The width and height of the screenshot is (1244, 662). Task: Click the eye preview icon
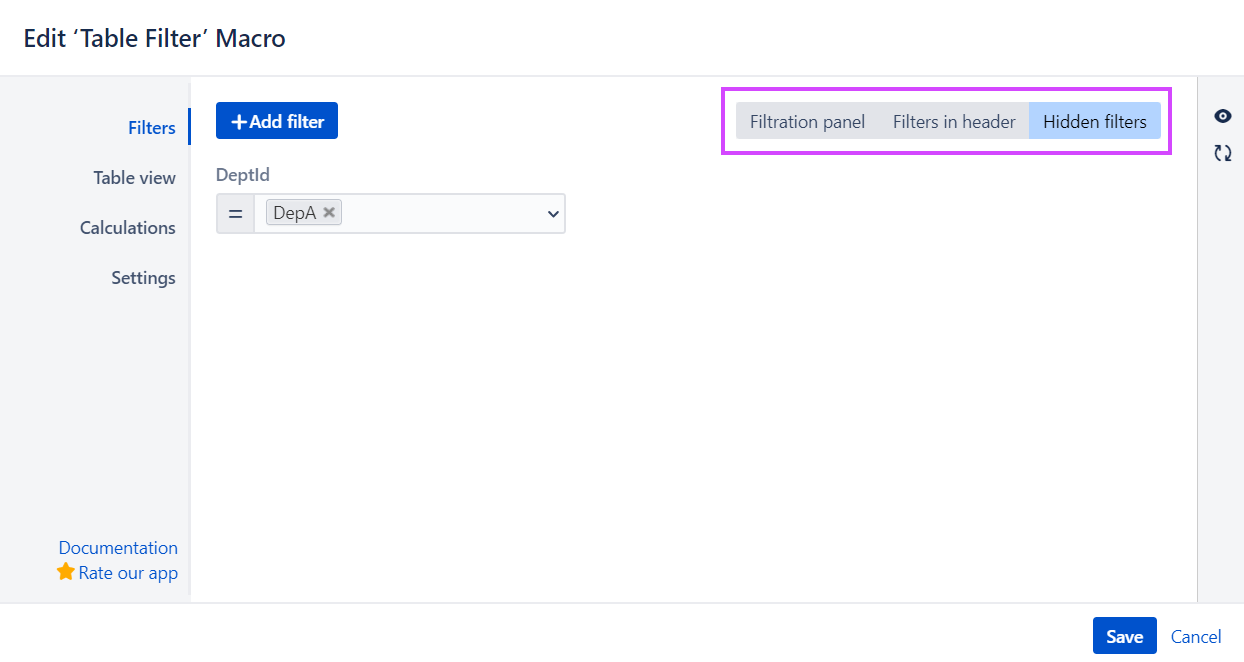[x=1222, y=116]
